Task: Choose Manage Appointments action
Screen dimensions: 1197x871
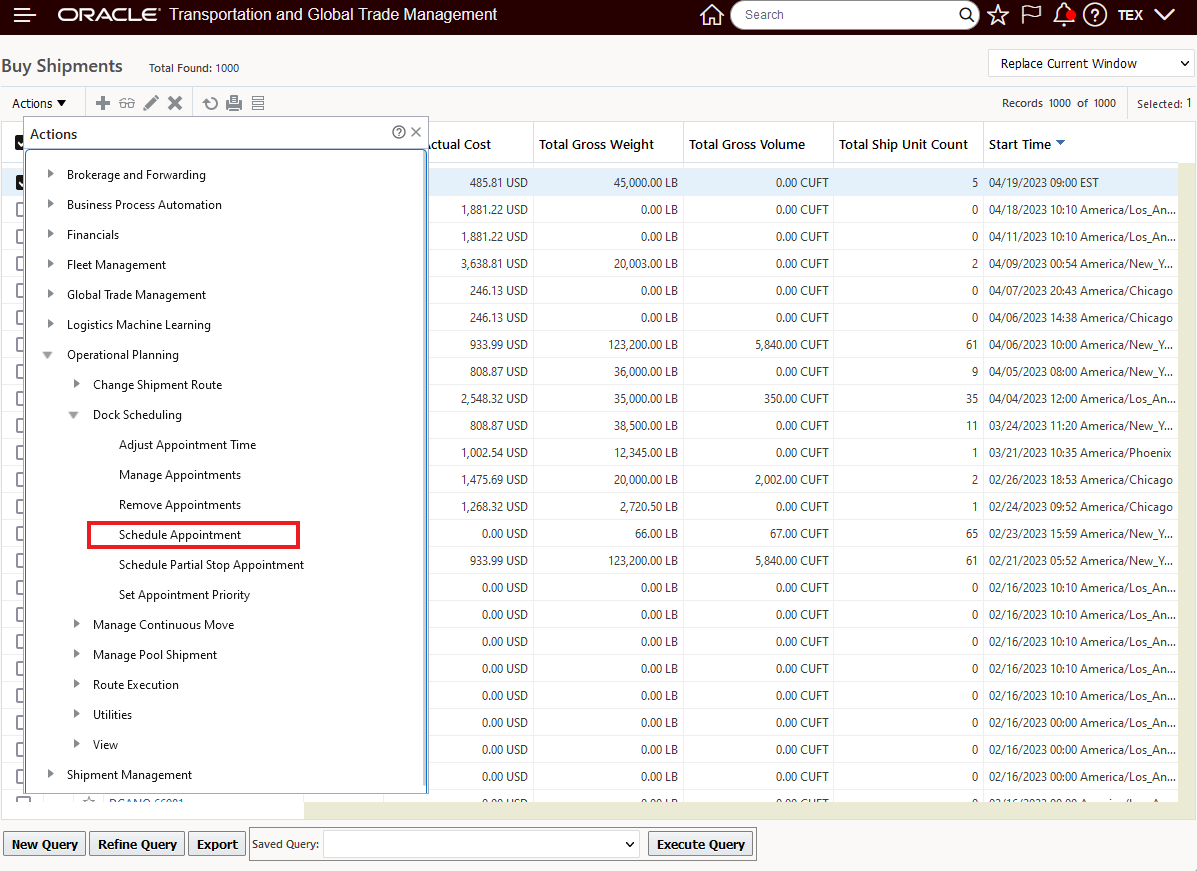Action: (180, 475)
